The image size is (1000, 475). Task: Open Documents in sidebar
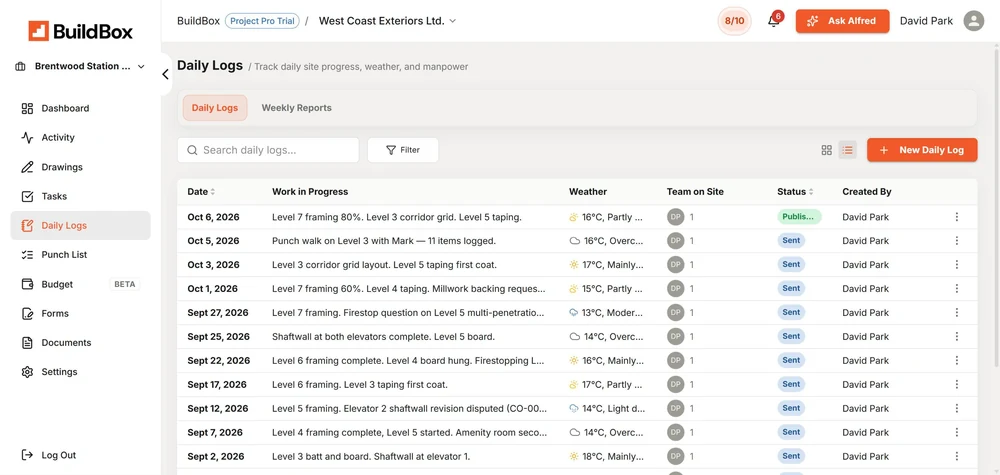point(80,342)
